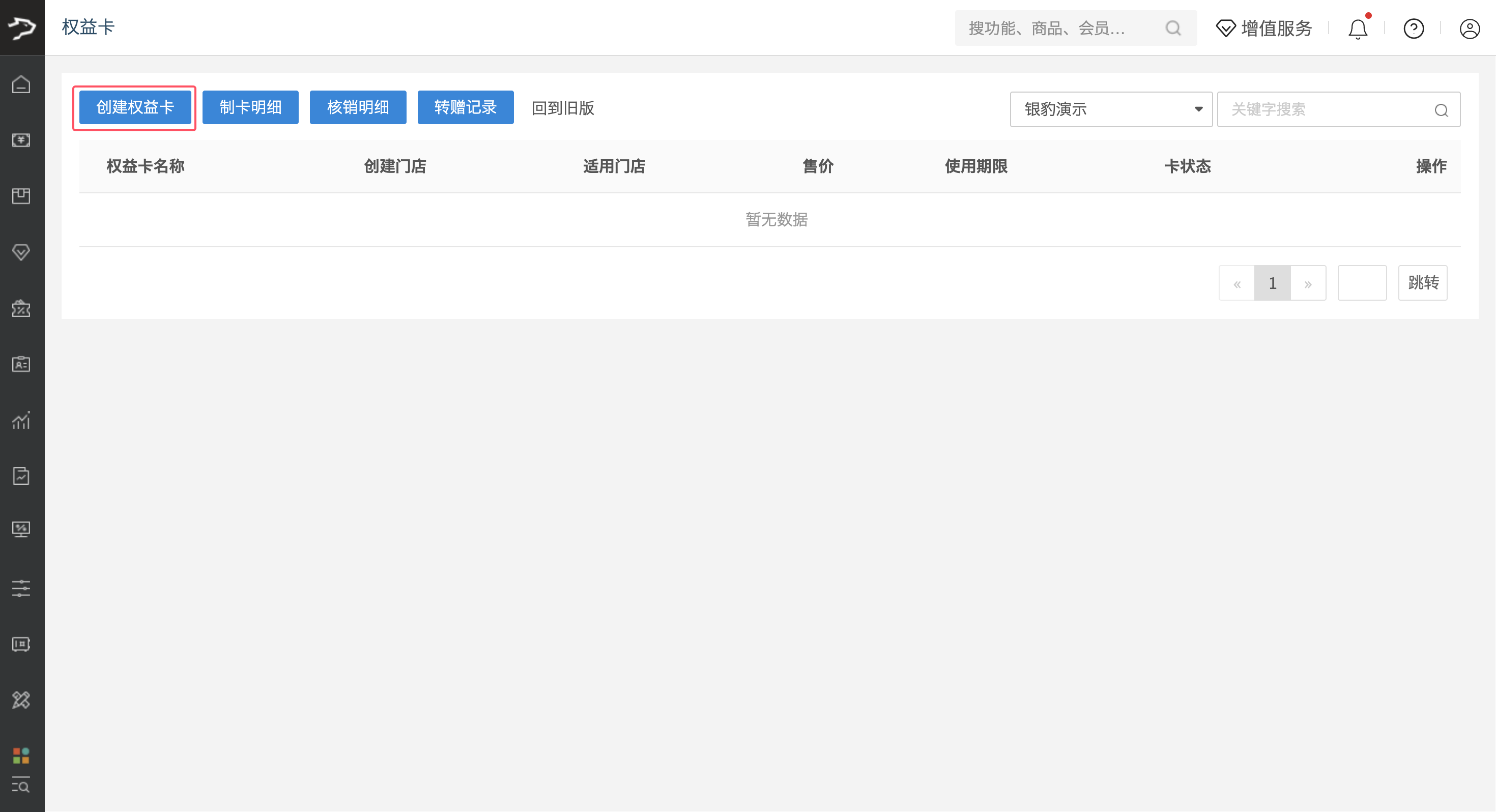The width and height of the screenshot is (1496, 812).
Task: Open the home icon in sidebar
Action: [21, 84]
